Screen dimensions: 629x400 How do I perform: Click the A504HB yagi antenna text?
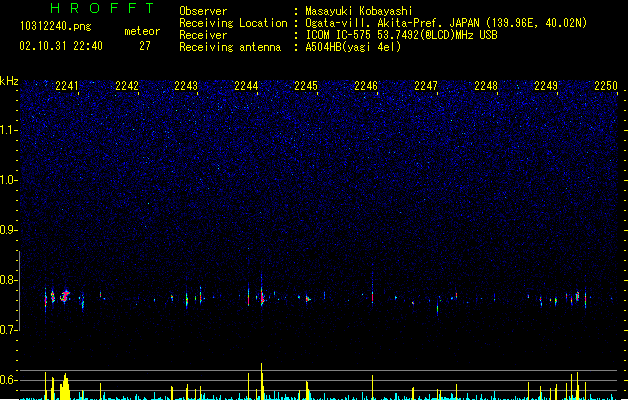click(x=353, y=47)
